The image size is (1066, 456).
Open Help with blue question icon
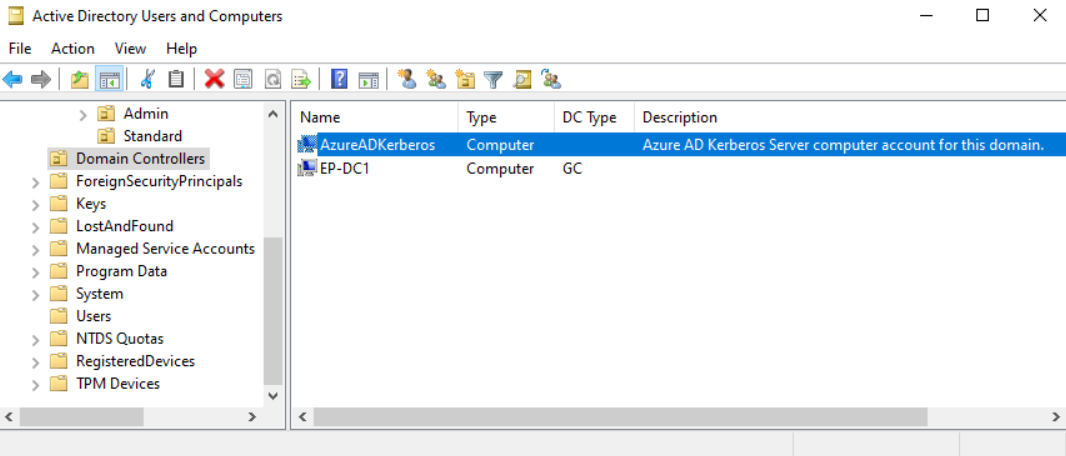pos(339,80)
